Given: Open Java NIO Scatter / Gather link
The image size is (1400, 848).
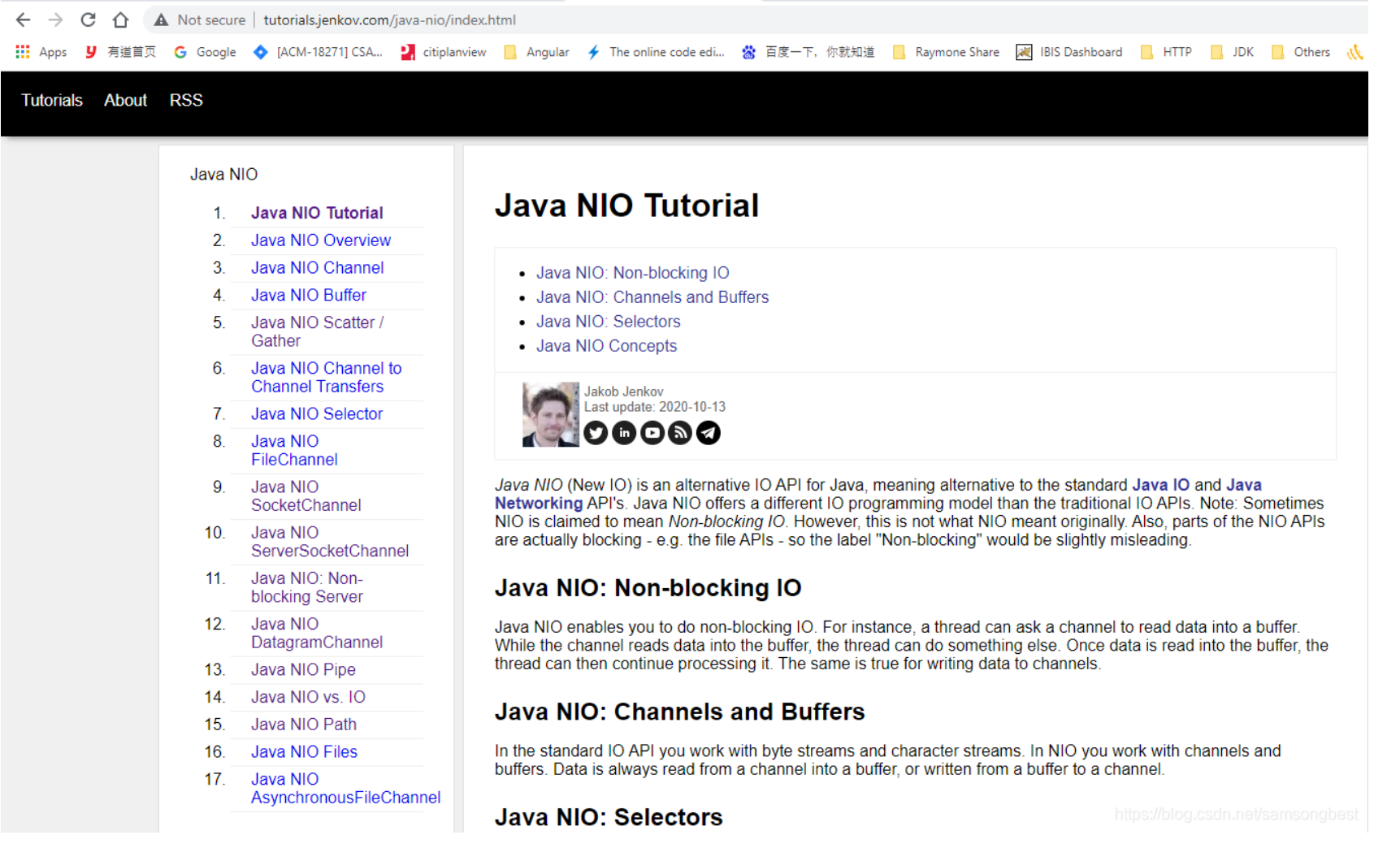Looking at the screenshot, I should (318, 331).
